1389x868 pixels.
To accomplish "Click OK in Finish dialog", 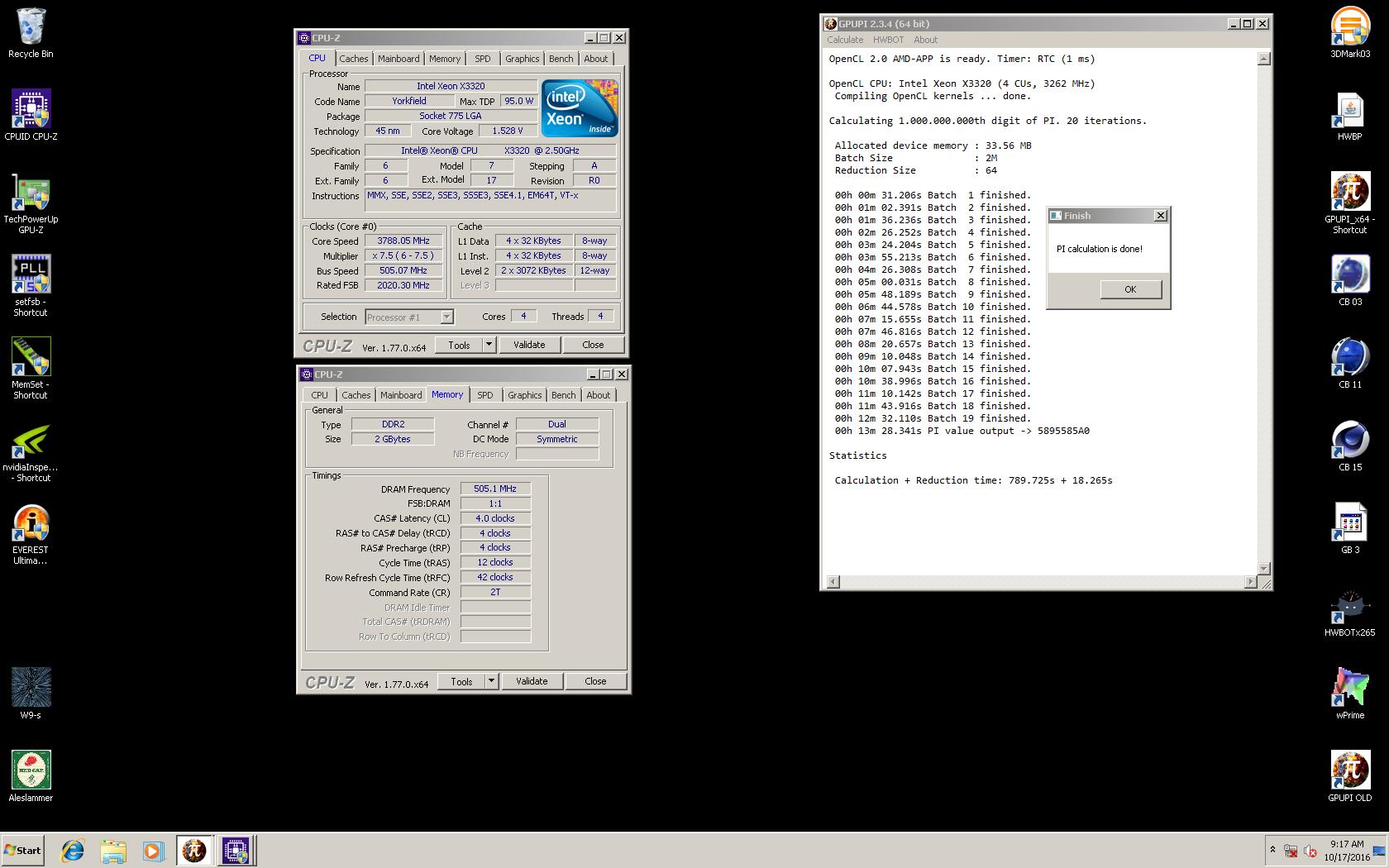I will pyautogui.click(x=1130, y=289).
